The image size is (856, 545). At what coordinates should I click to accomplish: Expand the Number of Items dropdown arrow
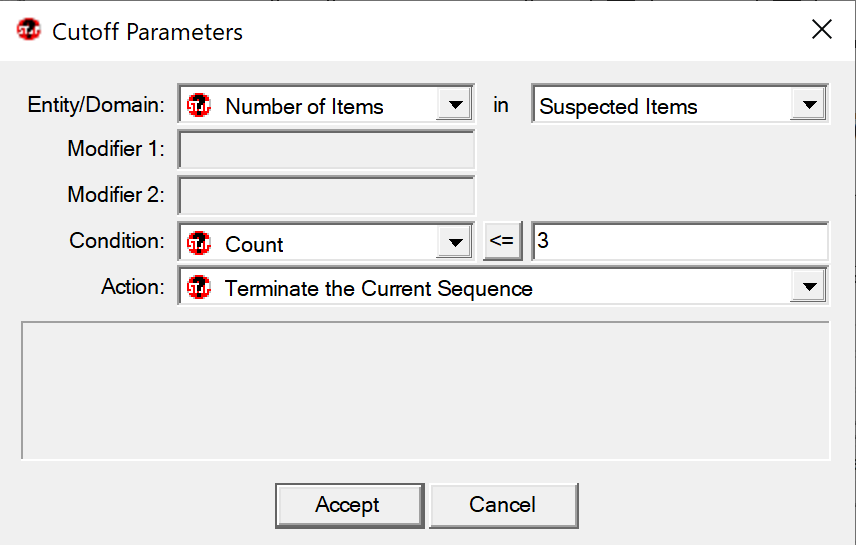point(455,104)
